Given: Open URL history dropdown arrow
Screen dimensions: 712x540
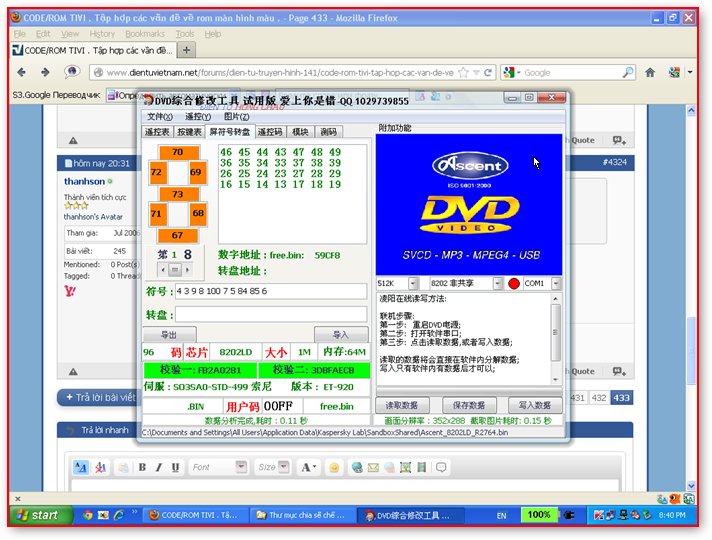Looking at the screenshot, I should (x=476, y=72).
